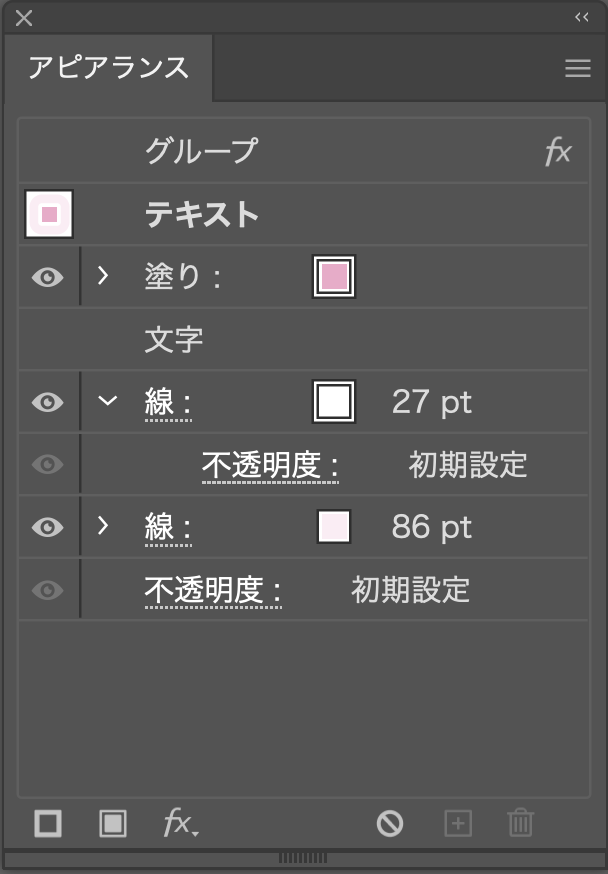Click the fx icon on the グループ row
This screenshot has height=874, width=608.
[557, 152]
